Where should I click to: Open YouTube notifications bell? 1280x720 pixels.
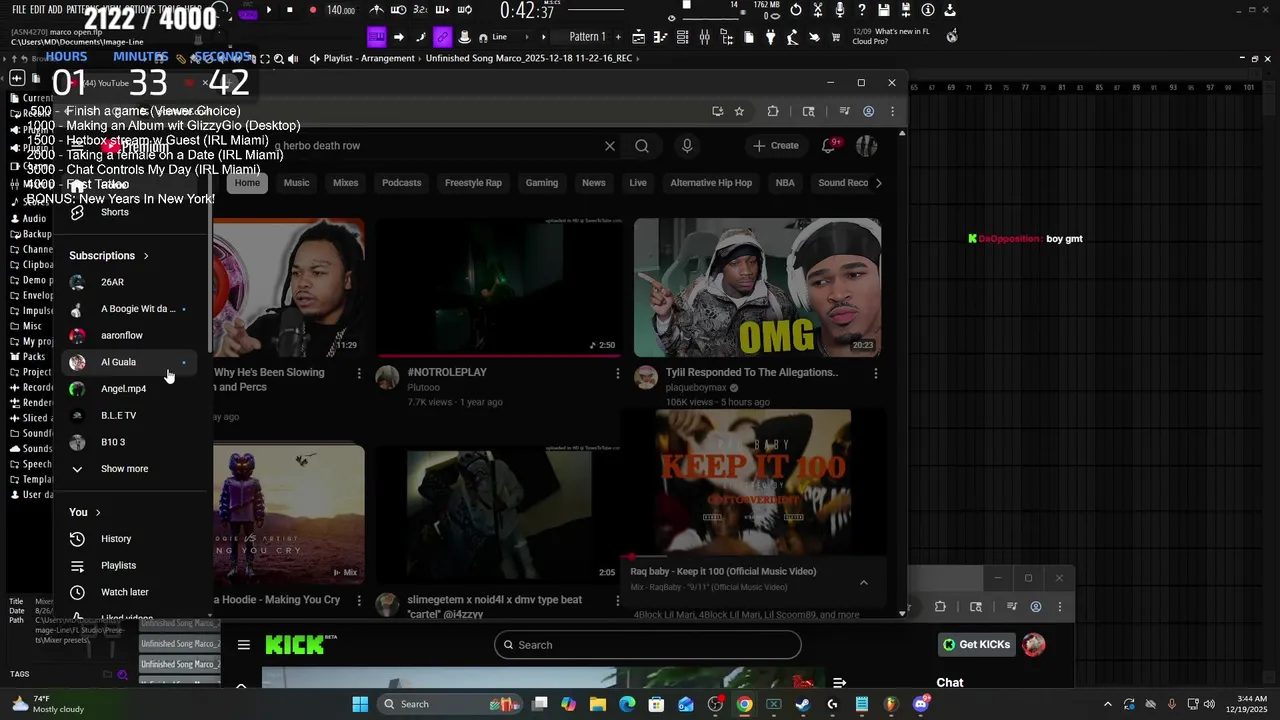click(x=829, y=146)
